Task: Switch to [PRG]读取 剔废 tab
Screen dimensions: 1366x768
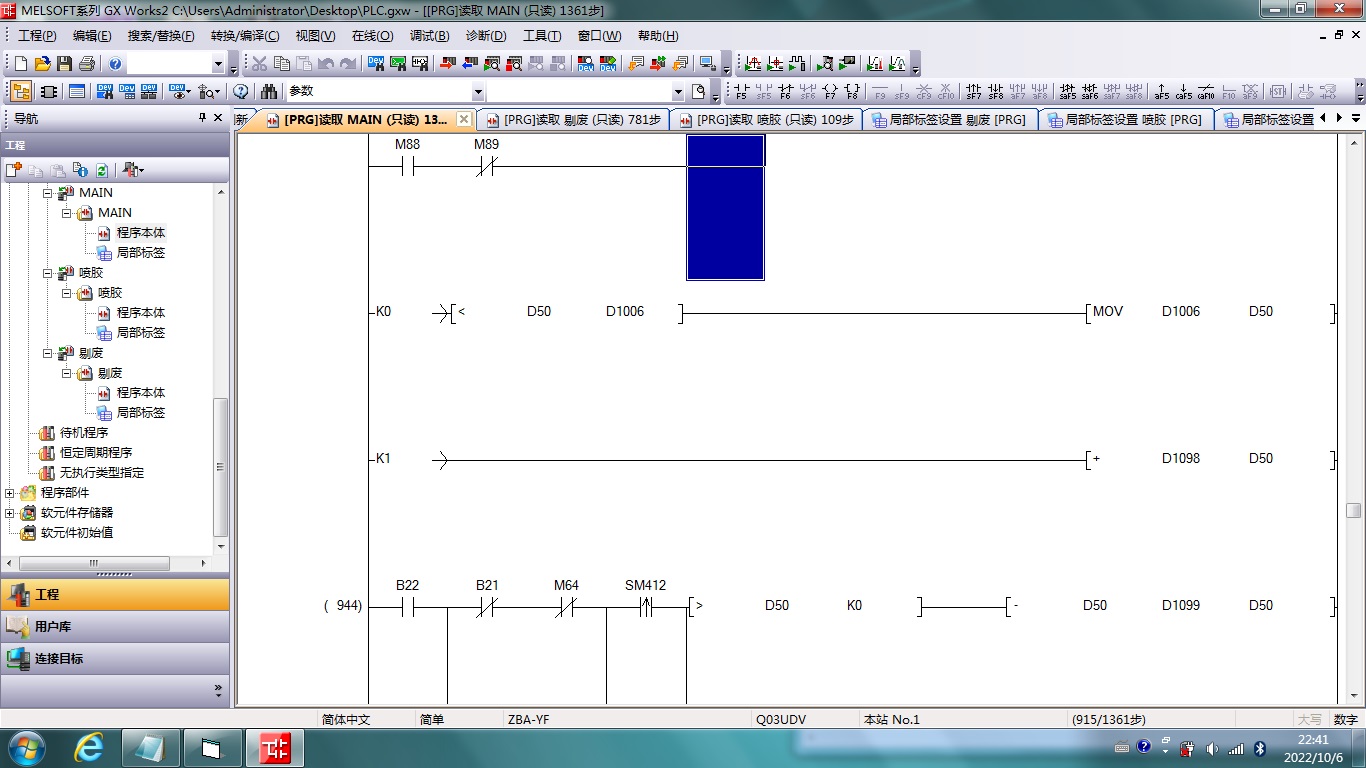Action: (x=573, y=120)
